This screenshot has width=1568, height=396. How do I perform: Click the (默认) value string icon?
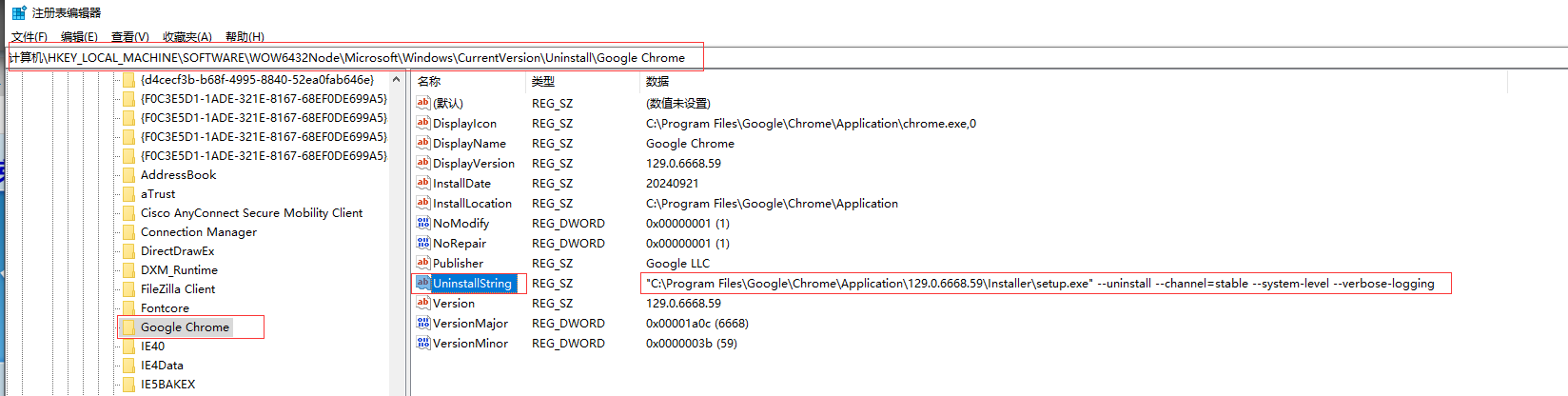423,103
